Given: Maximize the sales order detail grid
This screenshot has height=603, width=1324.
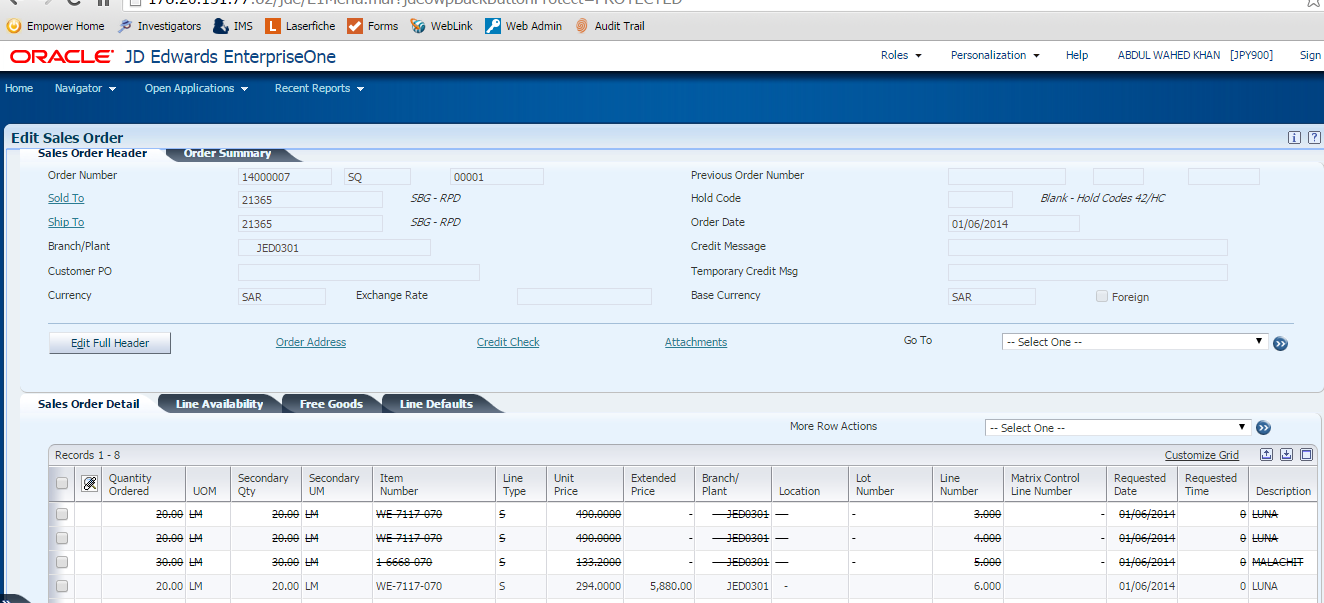Looking at the screenshot, I should [x=1306, y=455].
